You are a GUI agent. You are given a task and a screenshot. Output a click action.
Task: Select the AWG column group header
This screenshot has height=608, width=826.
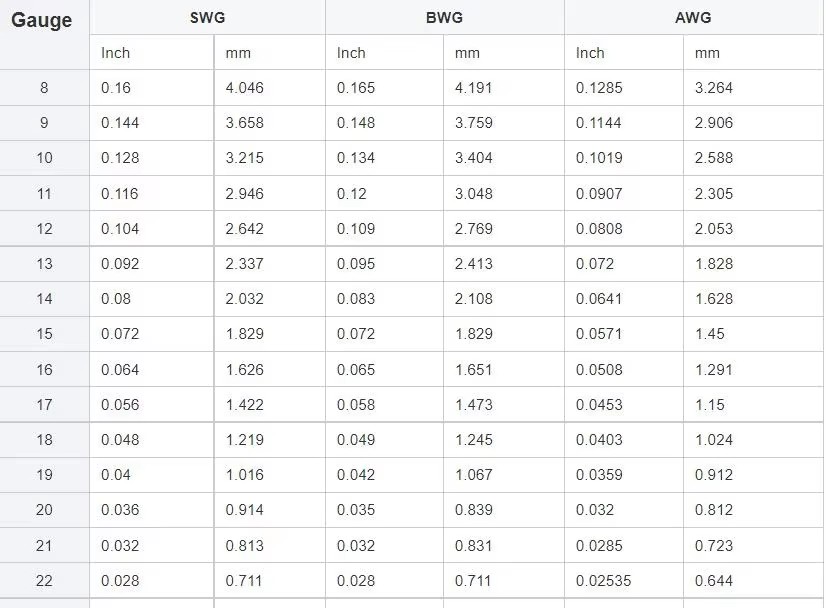click(693, 17)
